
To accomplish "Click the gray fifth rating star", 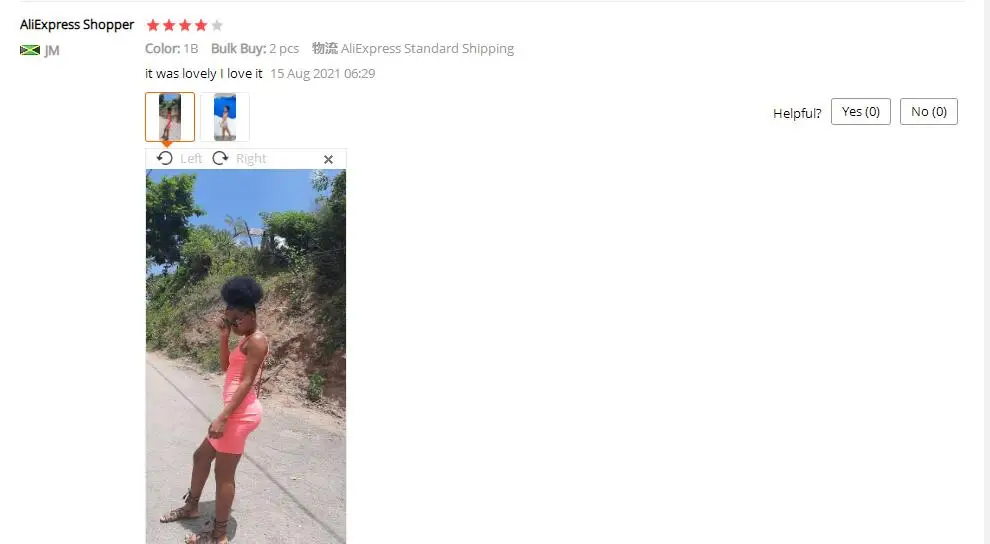I will coord(217,25).
